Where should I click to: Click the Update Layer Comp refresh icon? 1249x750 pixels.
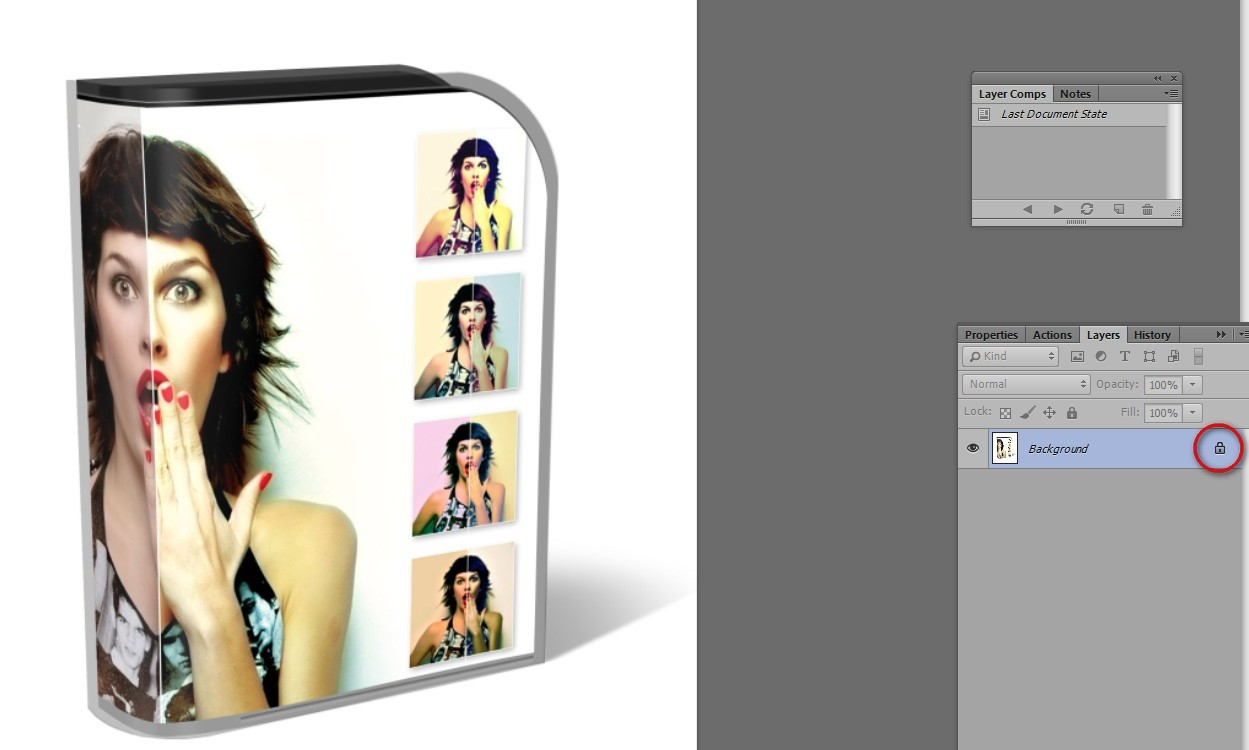tap(1086, 209)
